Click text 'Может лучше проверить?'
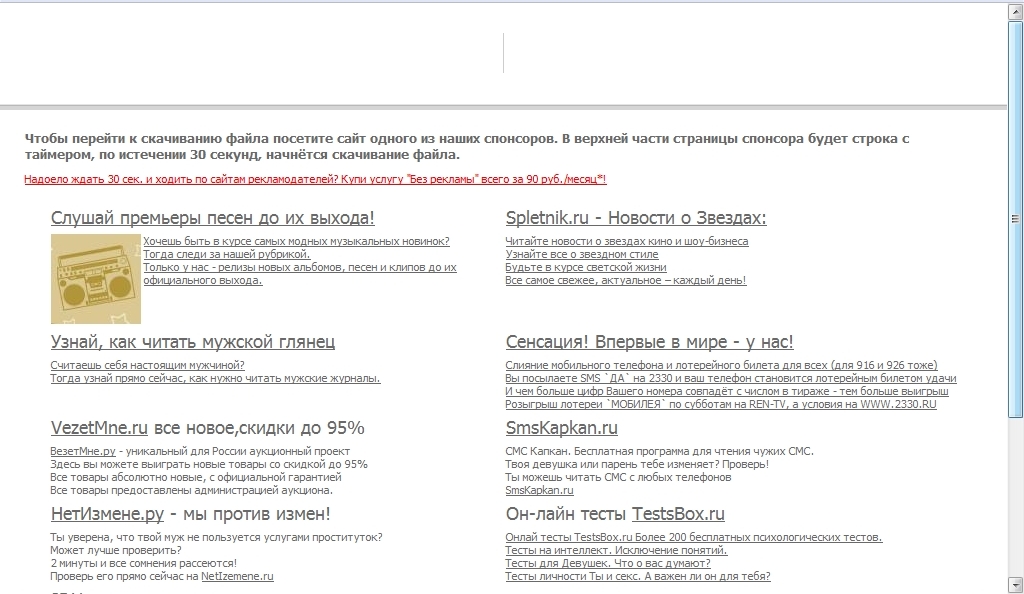The height and width of the screenshot is (594, 1024). (x=116, y=550)
